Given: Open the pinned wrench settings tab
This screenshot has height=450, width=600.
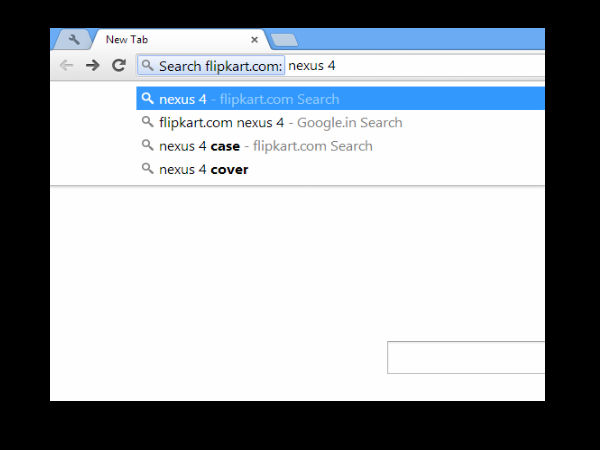Looking at the screenshot, I should [x=74, y=40].
